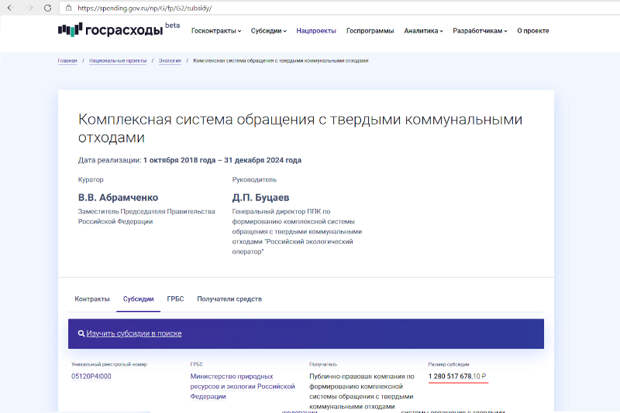Open Экология breadcrumb link
Viewport: 620px width, 413px height.
click(170, 61)
